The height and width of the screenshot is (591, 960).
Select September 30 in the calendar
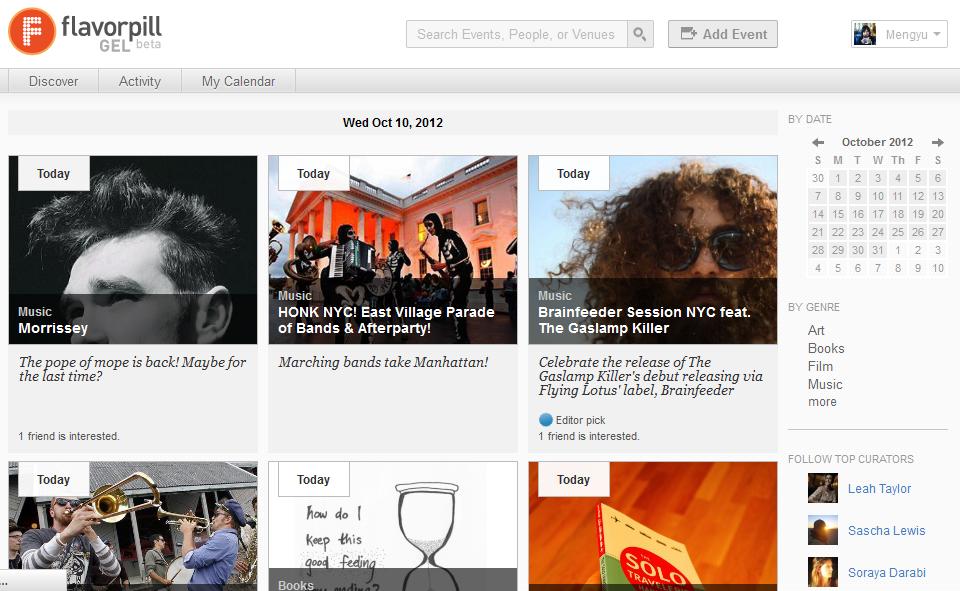(818, 178)
